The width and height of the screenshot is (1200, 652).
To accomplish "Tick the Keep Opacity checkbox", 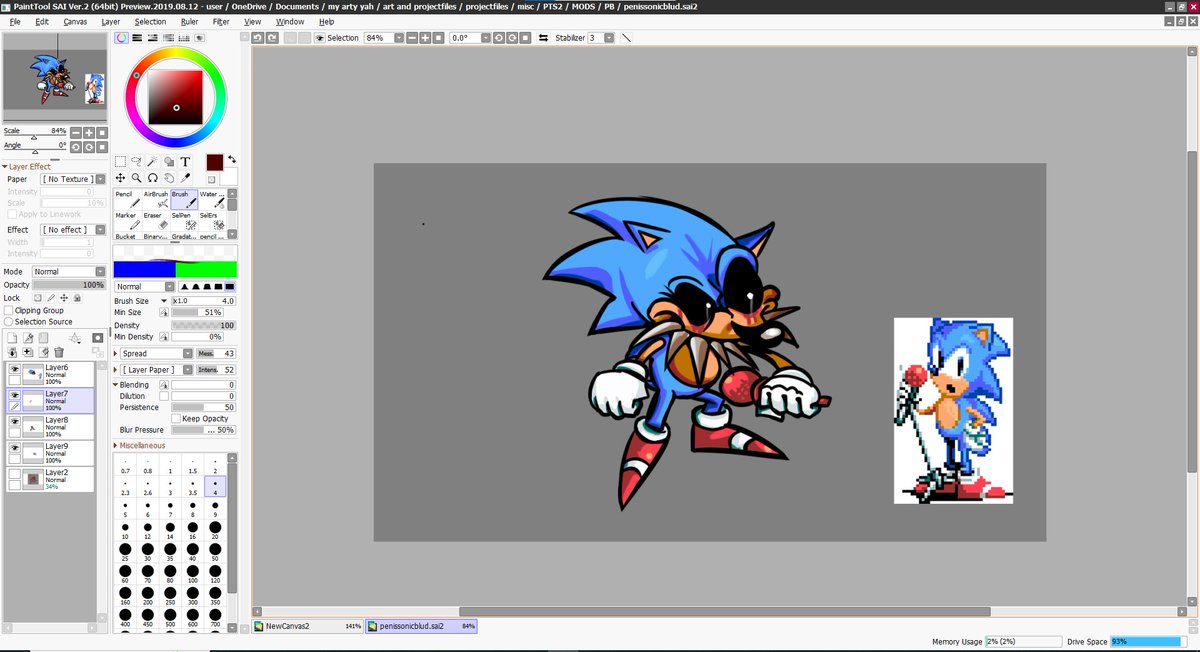I will click(176, 418).
